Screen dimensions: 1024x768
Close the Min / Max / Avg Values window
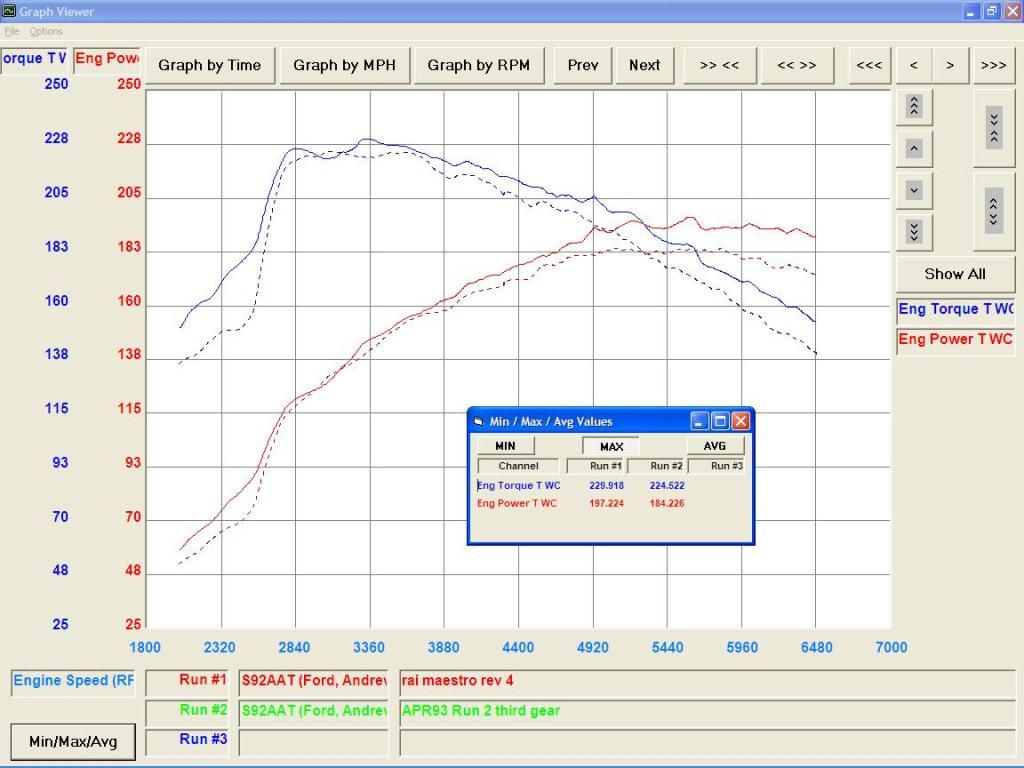click(741, 421)
